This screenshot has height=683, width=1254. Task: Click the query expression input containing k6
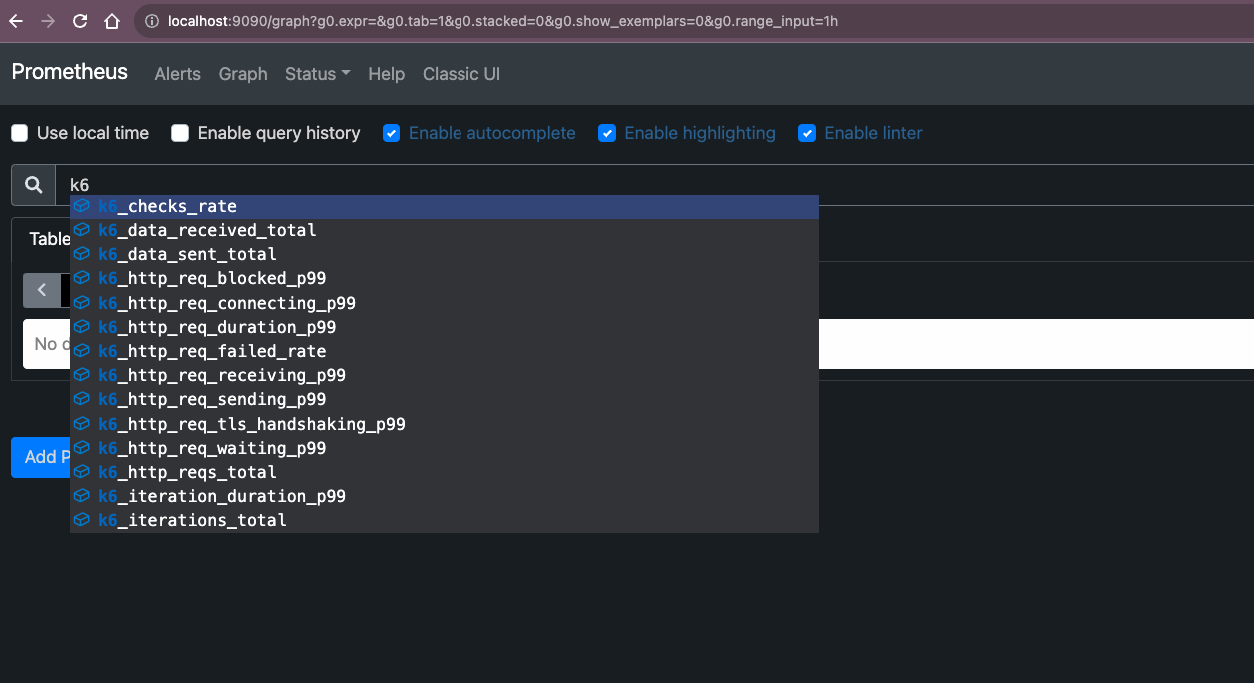[x=654, y=185]
